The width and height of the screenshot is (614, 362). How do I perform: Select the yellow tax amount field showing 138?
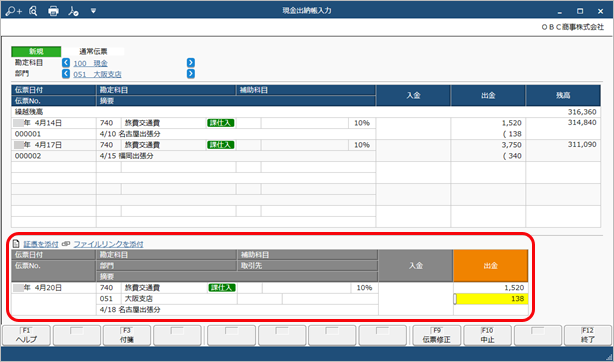(x=491, y=299)
